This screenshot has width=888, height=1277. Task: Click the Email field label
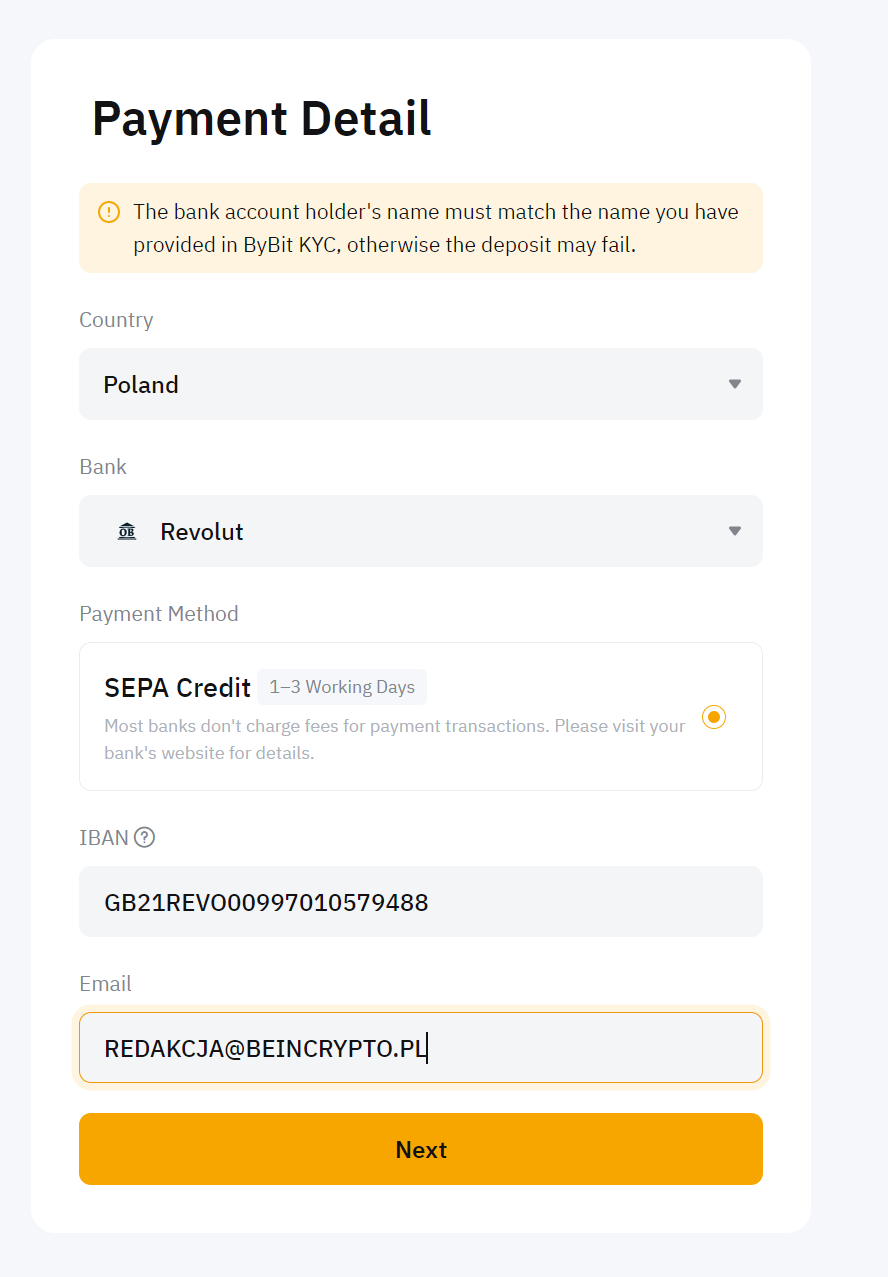[105, 984]
